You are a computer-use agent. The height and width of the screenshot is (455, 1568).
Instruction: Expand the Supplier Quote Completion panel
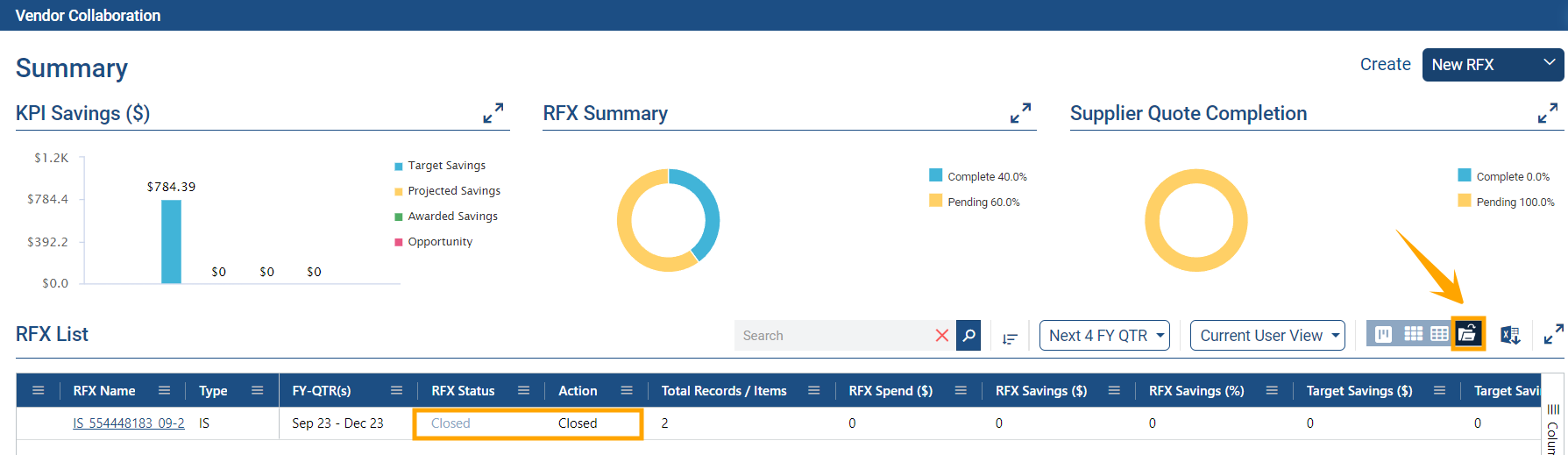[x=1548, y=113]
